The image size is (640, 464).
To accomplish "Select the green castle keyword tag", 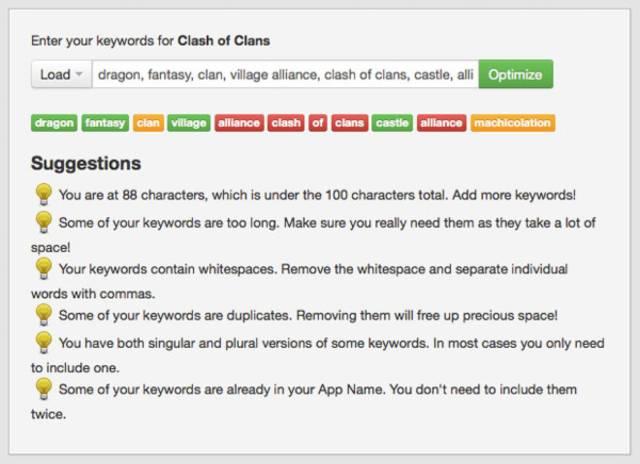I will 392,123.
